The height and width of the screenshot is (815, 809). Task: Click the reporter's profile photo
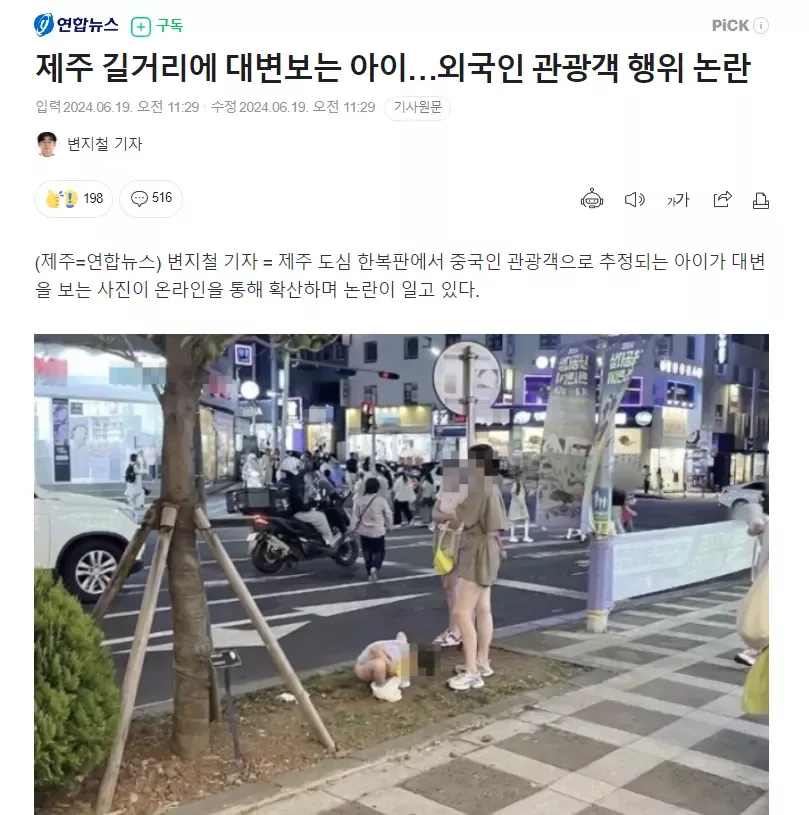tap(47, 144)
